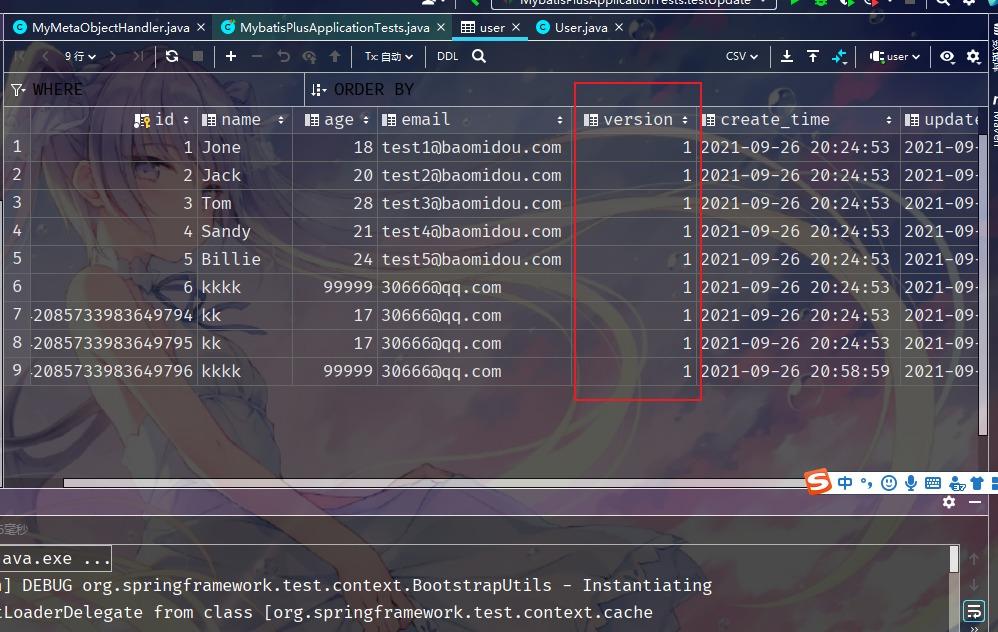Click the Submit changes up-arrow icon

click(335, 57)
